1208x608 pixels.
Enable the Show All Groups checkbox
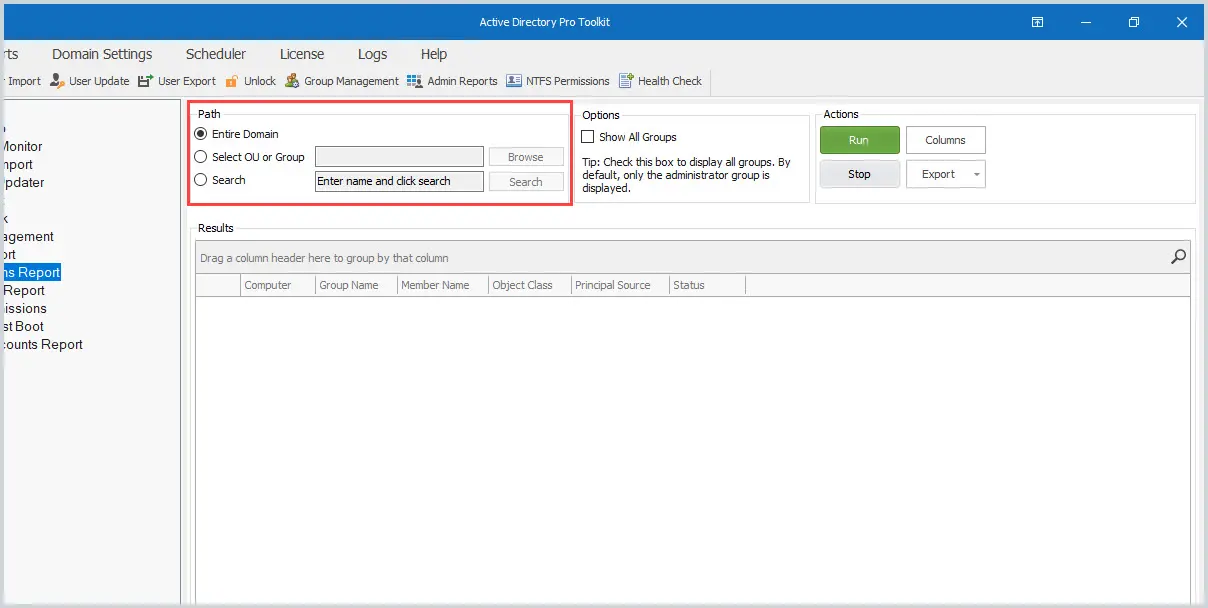coord(588,137)
